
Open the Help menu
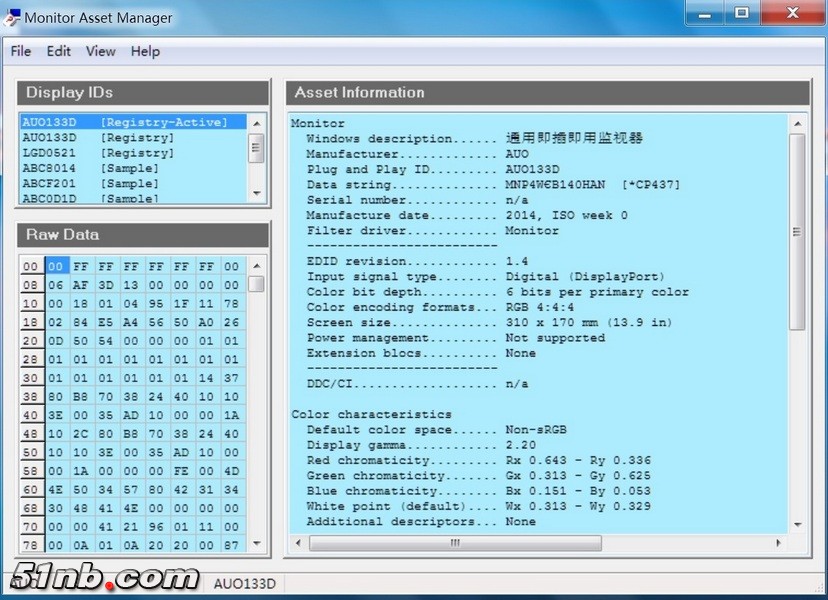(145, 51)
